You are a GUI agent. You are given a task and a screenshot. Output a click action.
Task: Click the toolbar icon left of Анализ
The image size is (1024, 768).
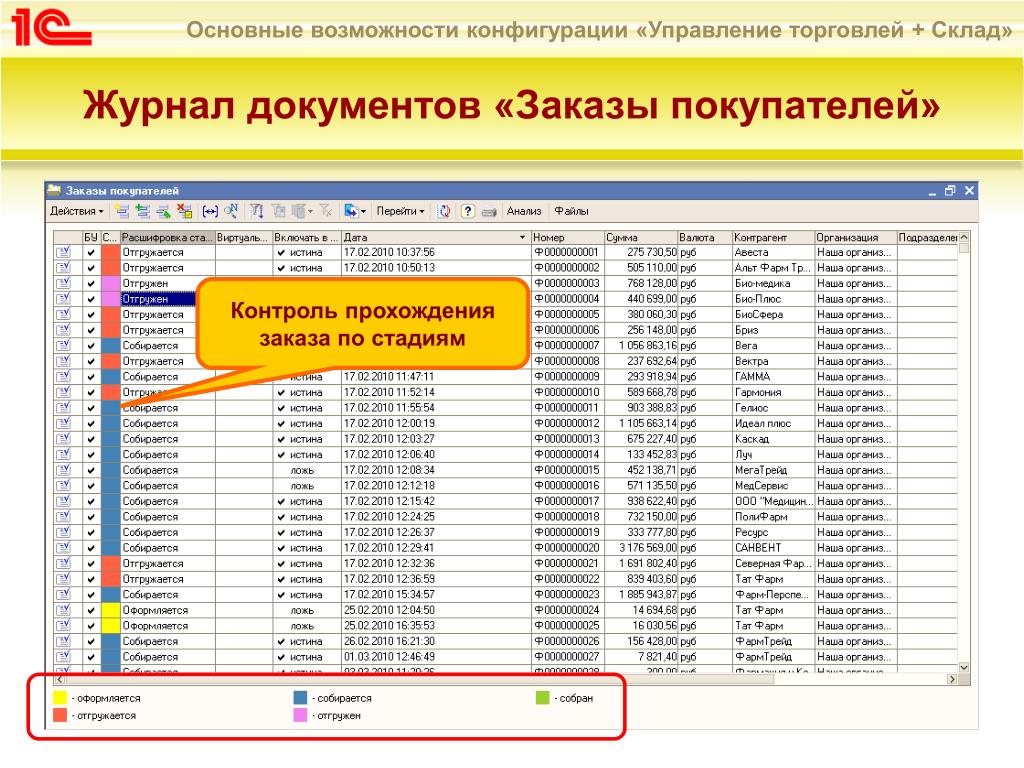489,212
